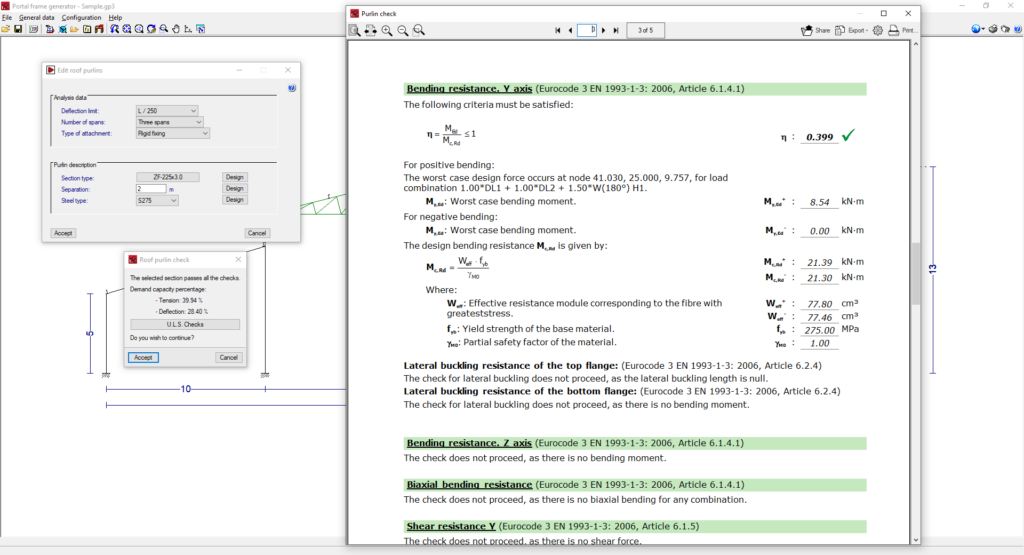
Task: Open the General data menu
Action: point(36,17)
